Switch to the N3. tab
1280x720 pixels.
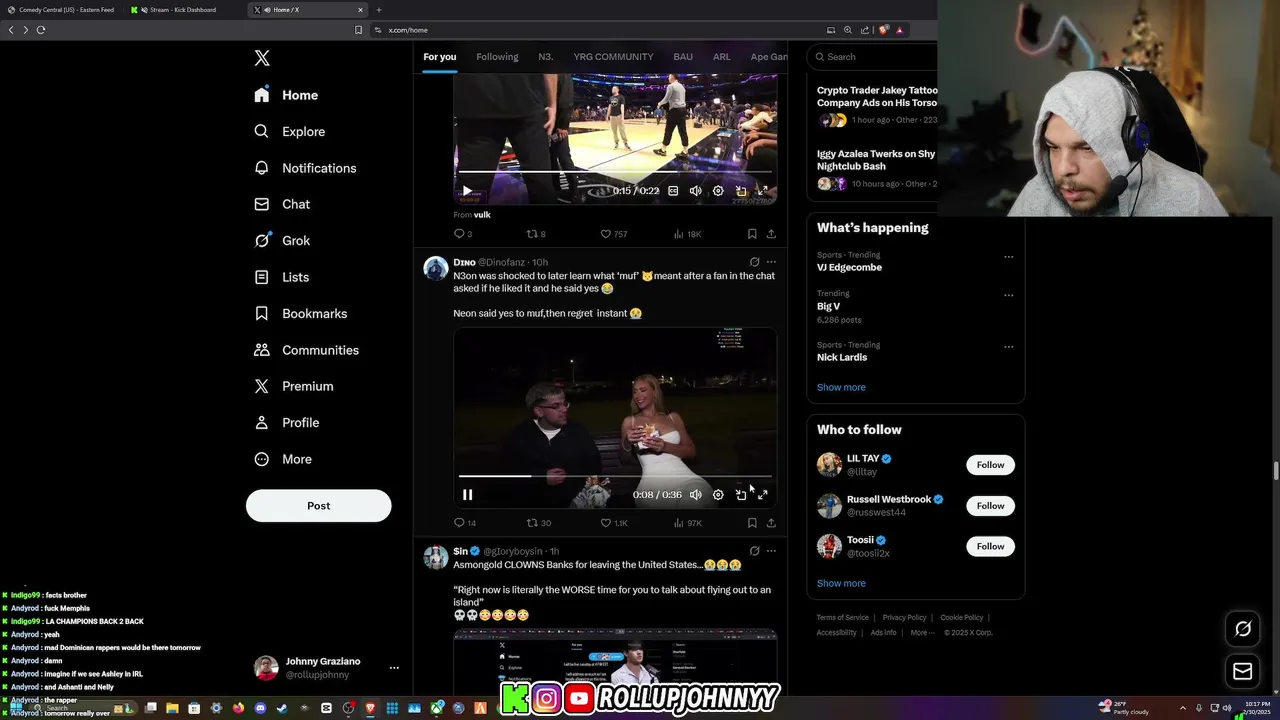pyautogui.click(x=546, y=57)
